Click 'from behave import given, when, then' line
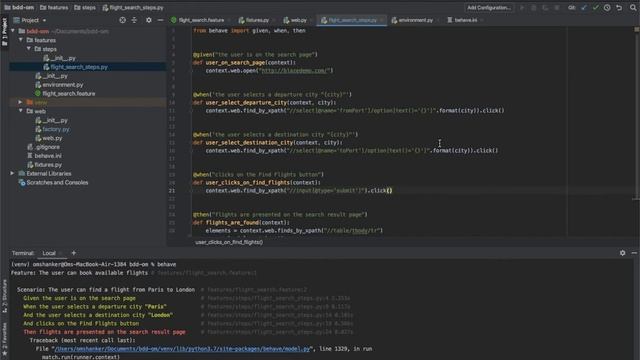Viewport: 640px width, 360px height. coord(249,31)
